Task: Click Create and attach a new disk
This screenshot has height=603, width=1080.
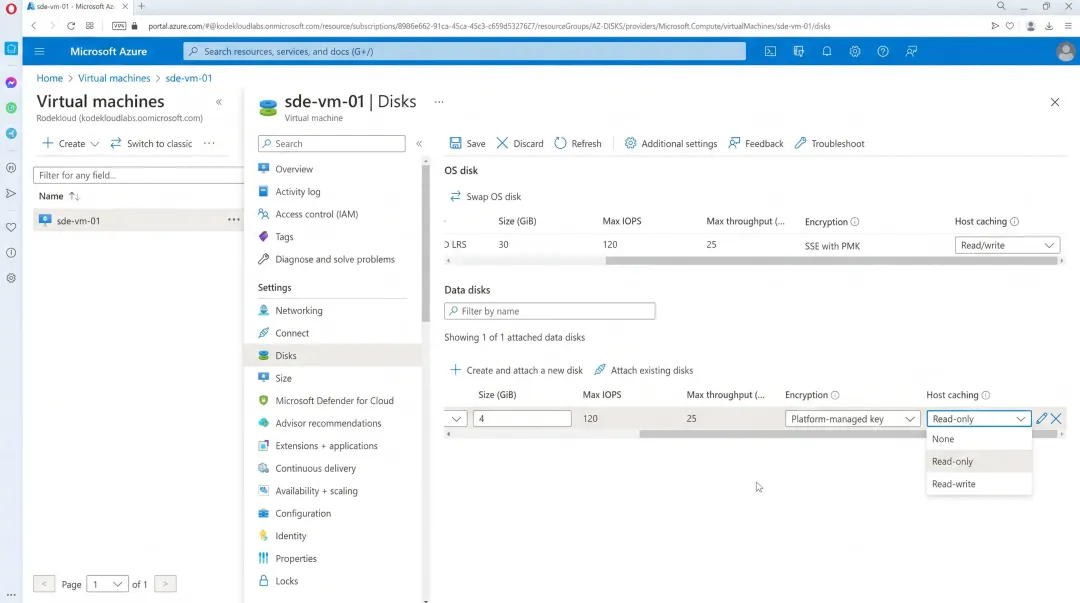Action: [516, 370]
